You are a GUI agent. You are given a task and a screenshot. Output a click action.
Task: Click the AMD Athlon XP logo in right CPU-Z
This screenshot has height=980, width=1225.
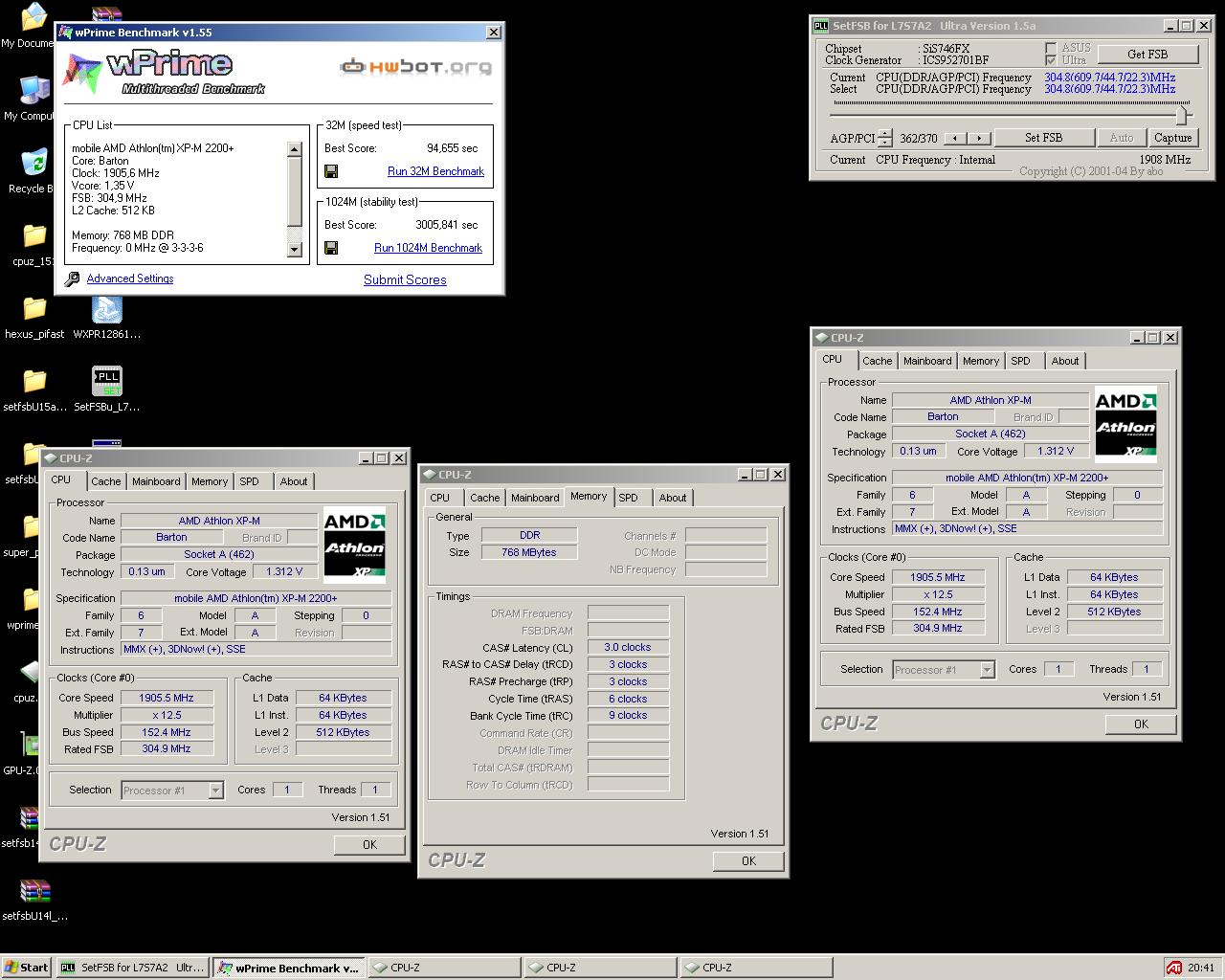pyautogui.click(x=1125, y=425)
